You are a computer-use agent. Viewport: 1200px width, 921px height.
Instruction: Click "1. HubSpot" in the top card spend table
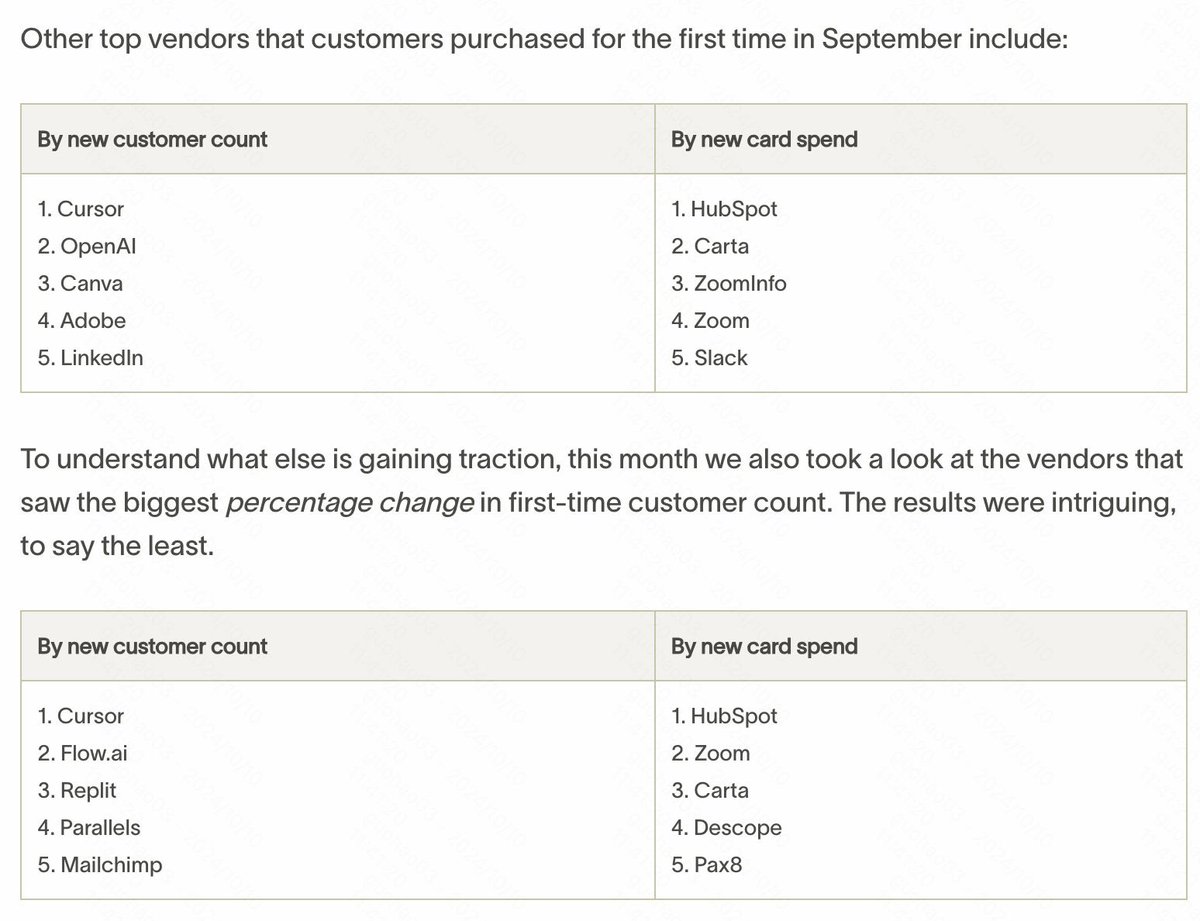tap(724, 210)
